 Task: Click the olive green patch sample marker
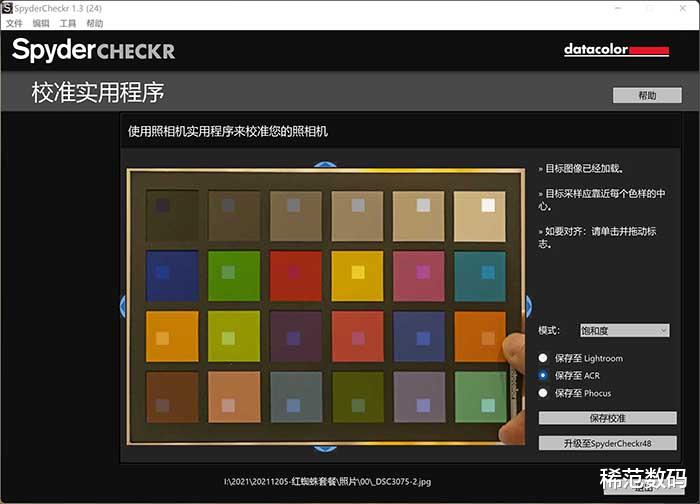358,405
